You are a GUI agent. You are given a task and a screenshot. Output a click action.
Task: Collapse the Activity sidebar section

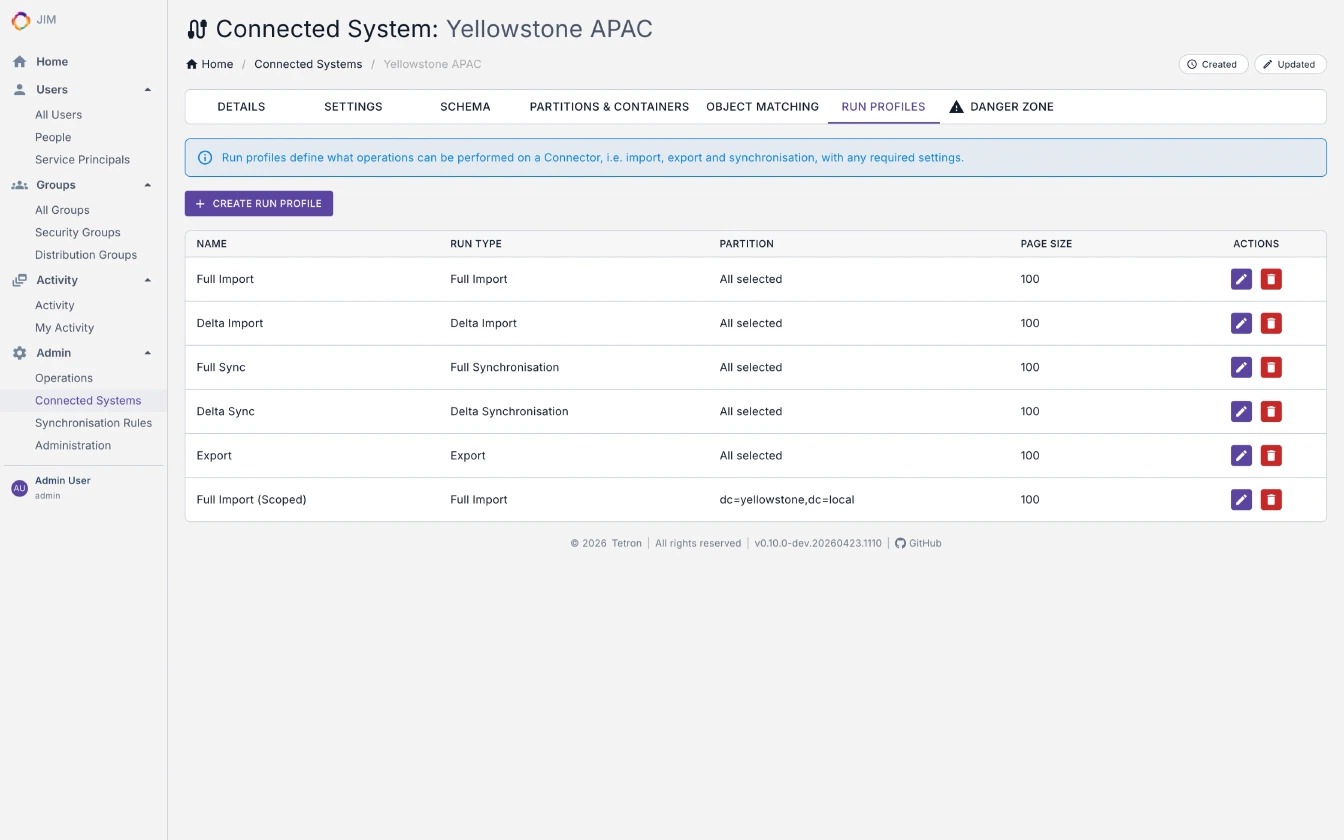click(148, 280)
